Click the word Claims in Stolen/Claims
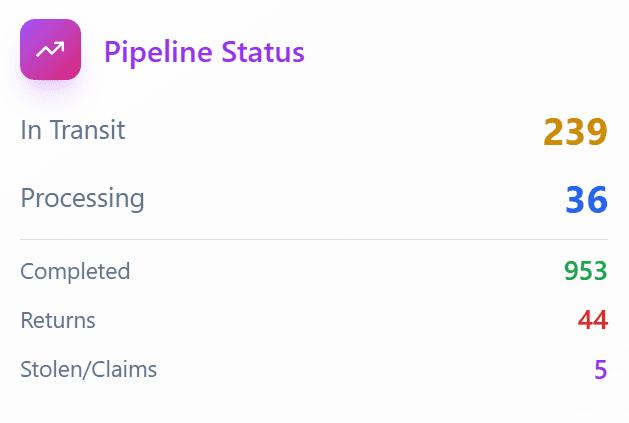 pyautogui.click(x=124, y=370)
